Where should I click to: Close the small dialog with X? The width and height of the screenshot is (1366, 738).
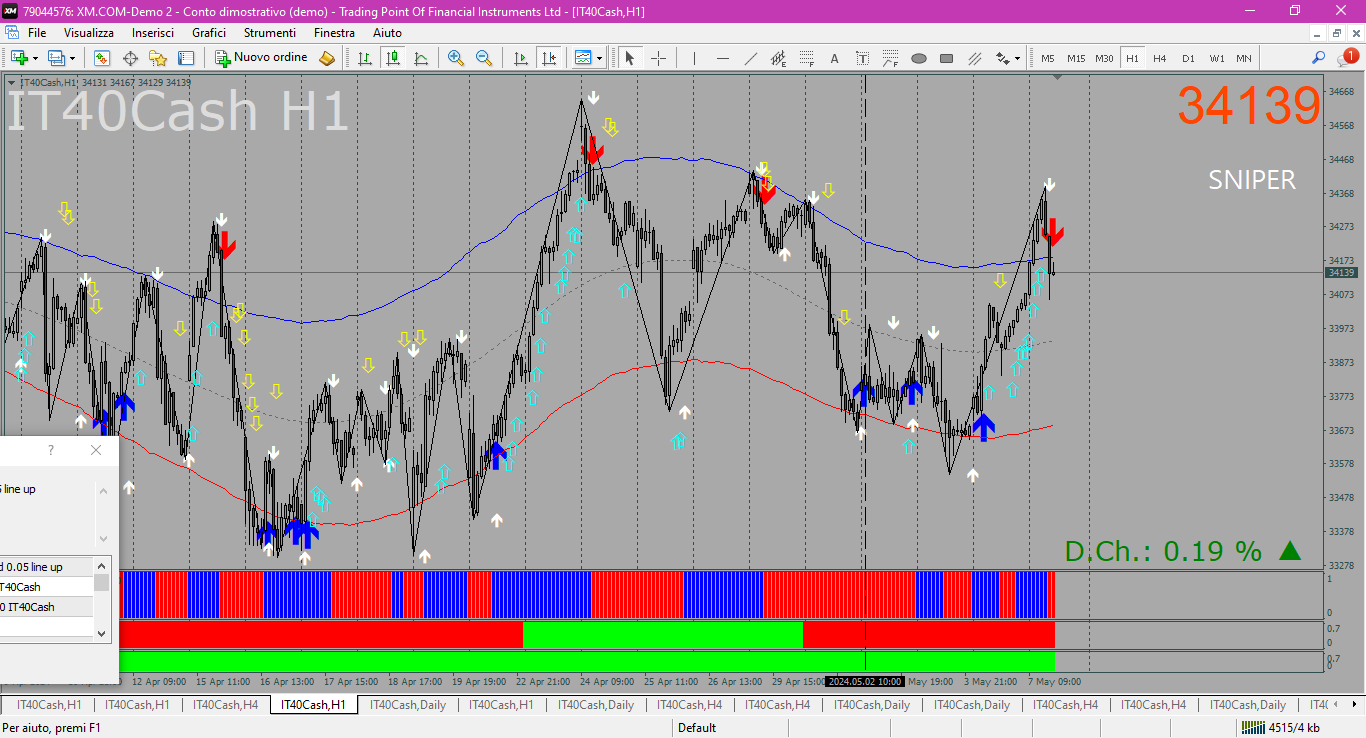click(96, 451)
